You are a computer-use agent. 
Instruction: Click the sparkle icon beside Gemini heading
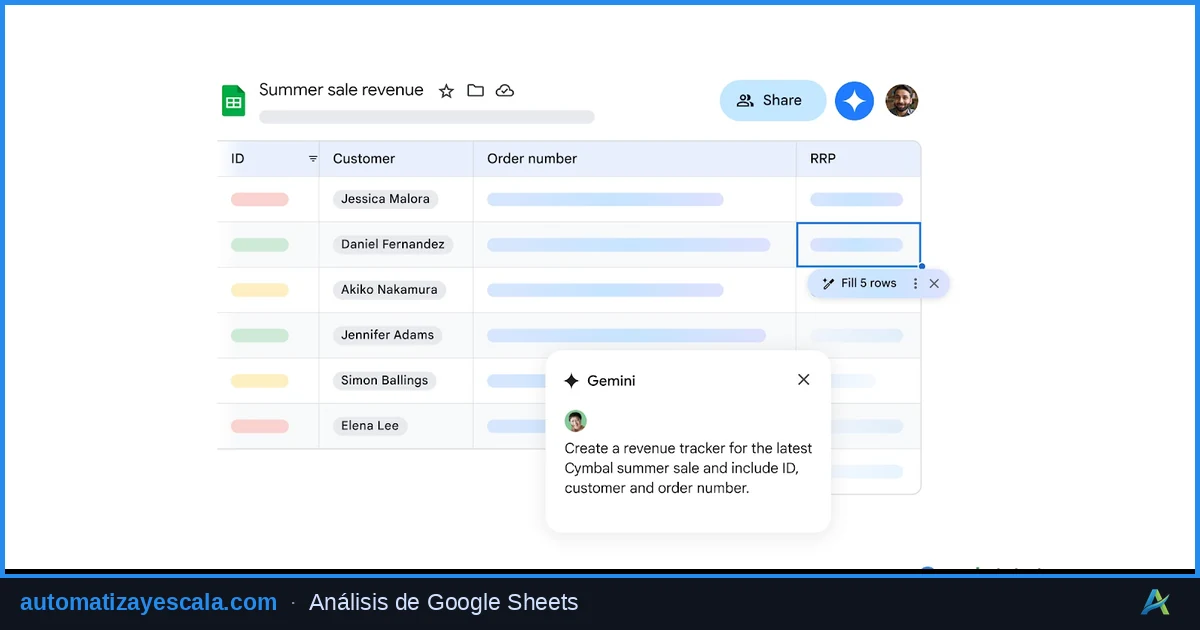click(x=571, y=380)
